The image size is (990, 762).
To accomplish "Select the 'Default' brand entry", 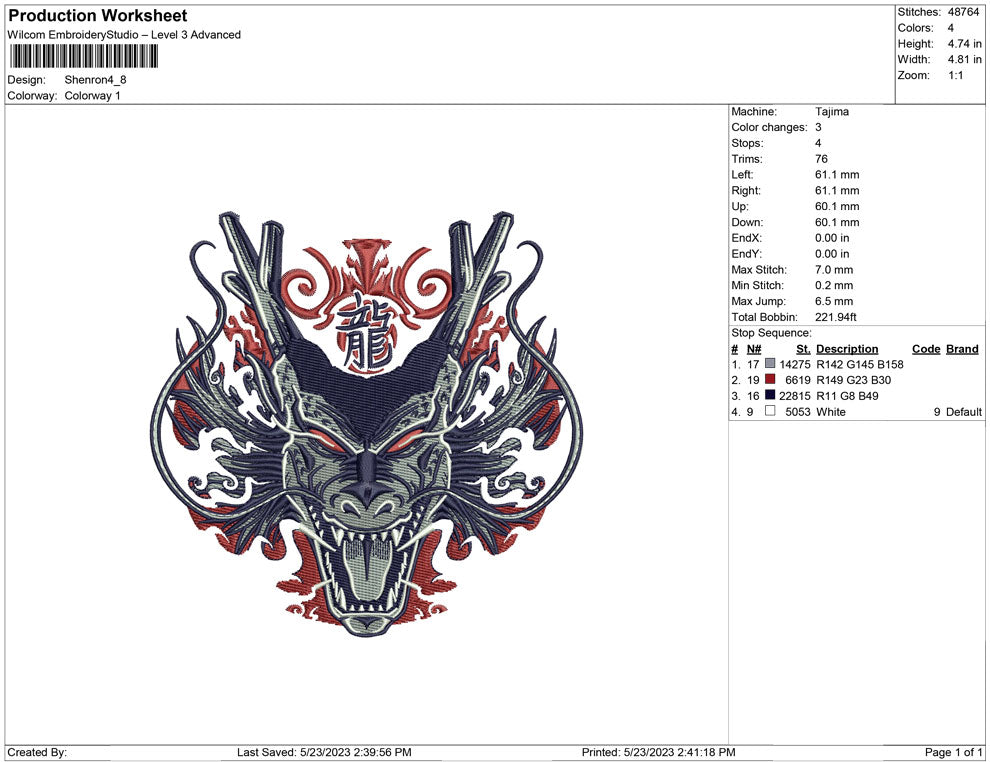I will (963, 412).
